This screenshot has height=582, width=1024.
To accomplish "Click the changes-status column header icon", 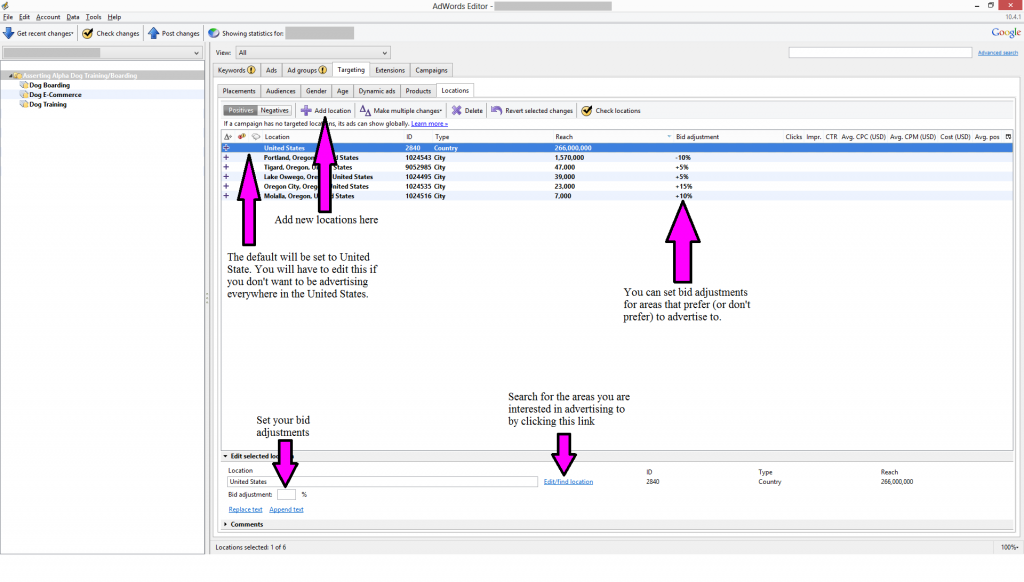I will 228,137.
